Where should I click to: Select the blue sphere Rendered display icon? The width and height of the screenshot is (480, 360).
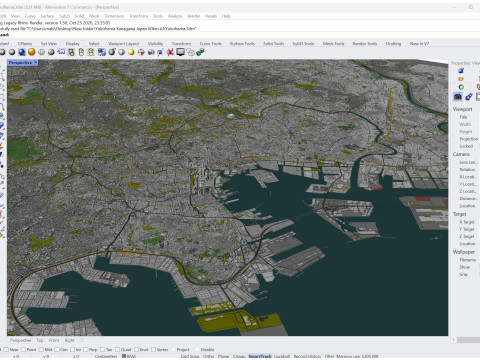click(x=22, y=52)
